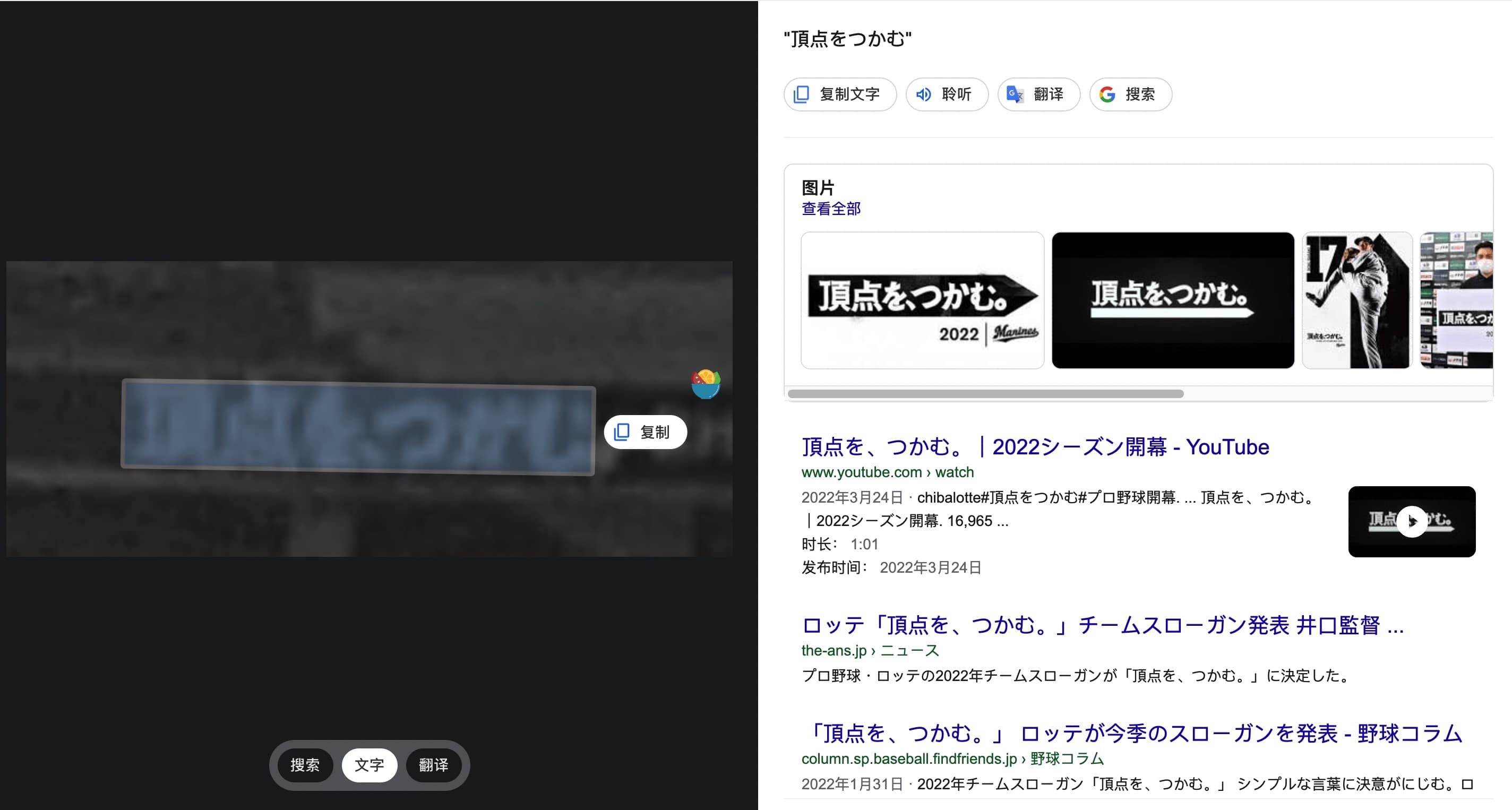This screenshot has width=1512, height=810.
Task: Play the YouTube video thumbnail
Action: 1411,521
